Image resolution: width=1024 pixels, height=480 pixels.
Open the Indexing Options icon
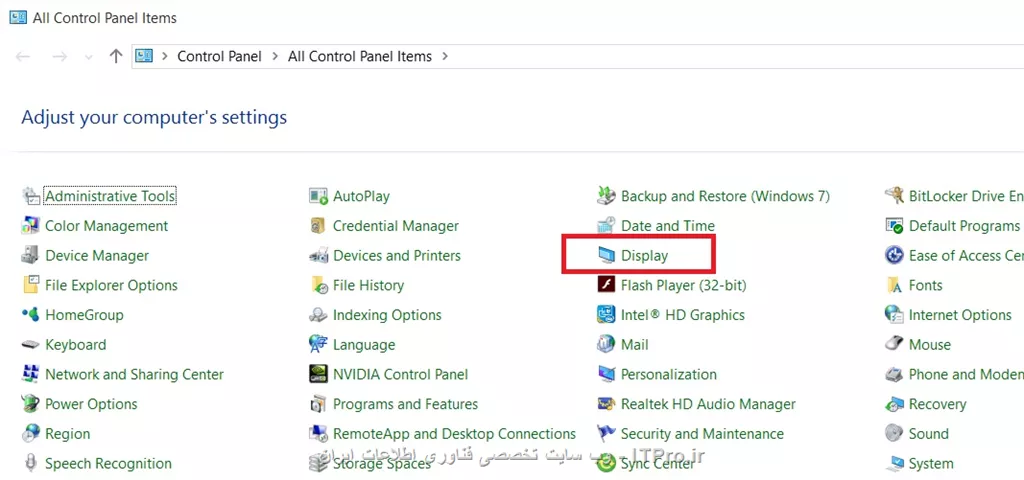(x=318, y=315)
